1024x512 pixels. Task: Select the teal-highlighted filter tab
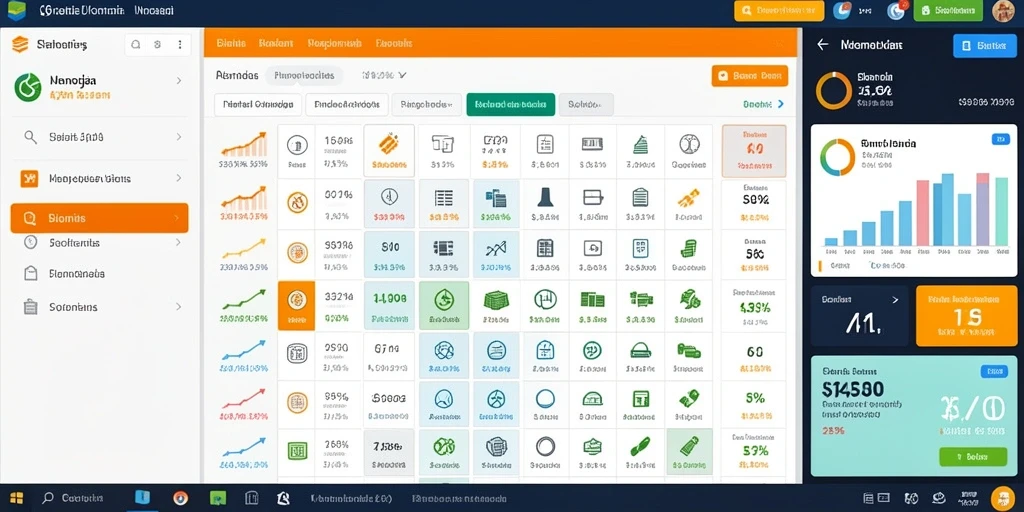click(511, 104)
